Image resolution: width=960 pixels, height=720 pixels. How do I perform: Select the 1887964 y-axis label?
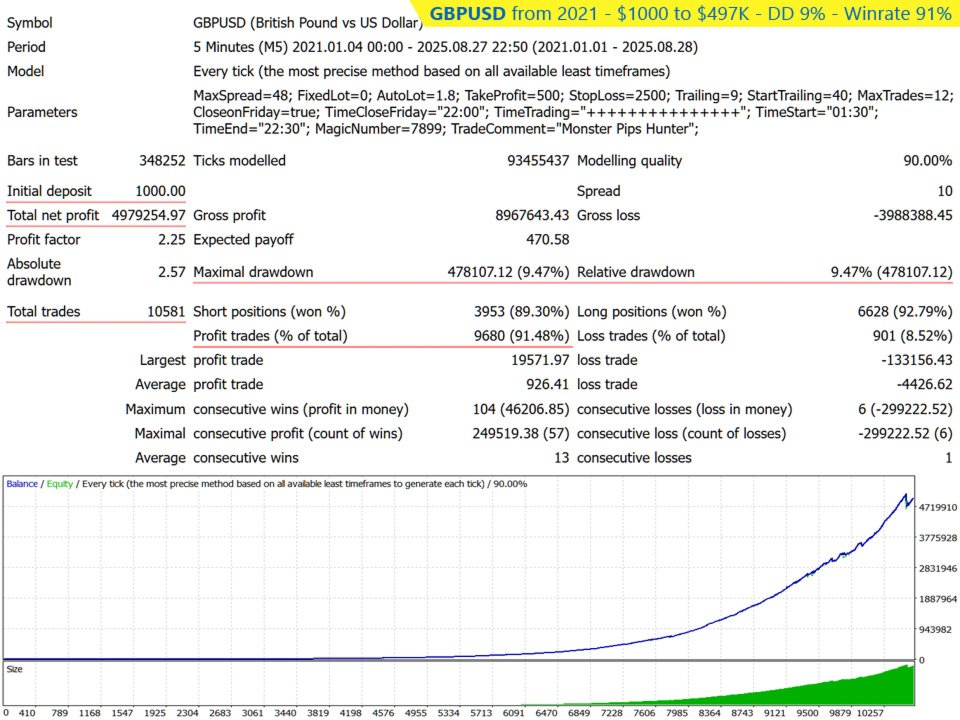click(x=938, y=599)
